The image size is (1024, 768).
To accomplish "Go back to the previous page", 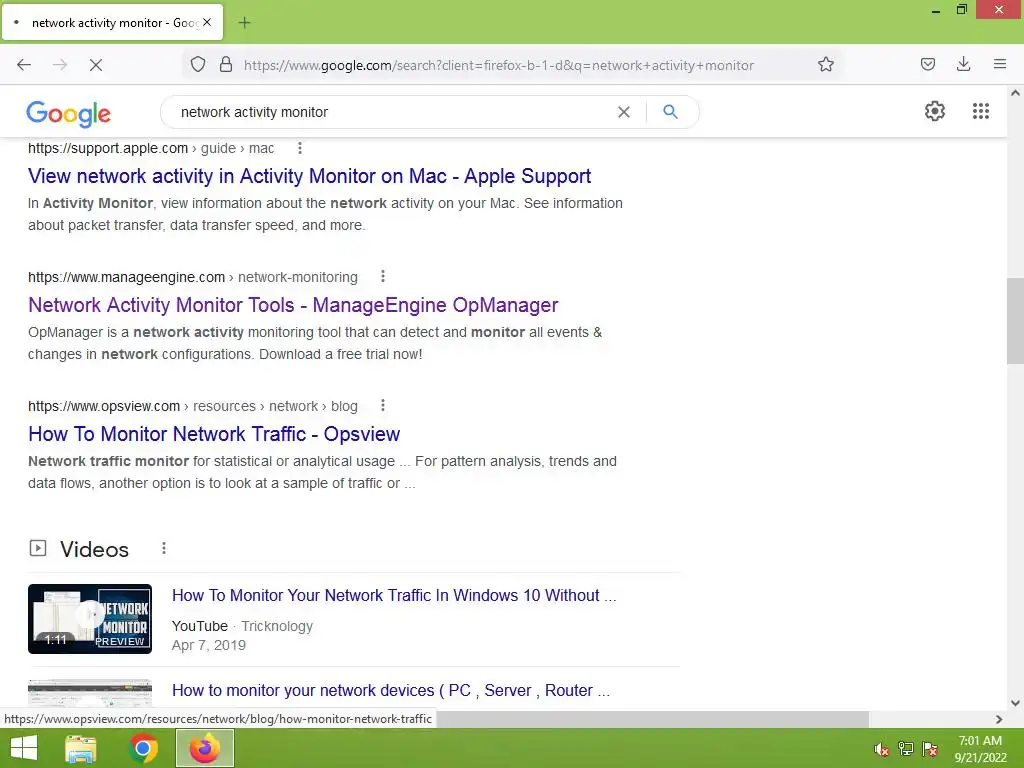I will pos(24,65).
